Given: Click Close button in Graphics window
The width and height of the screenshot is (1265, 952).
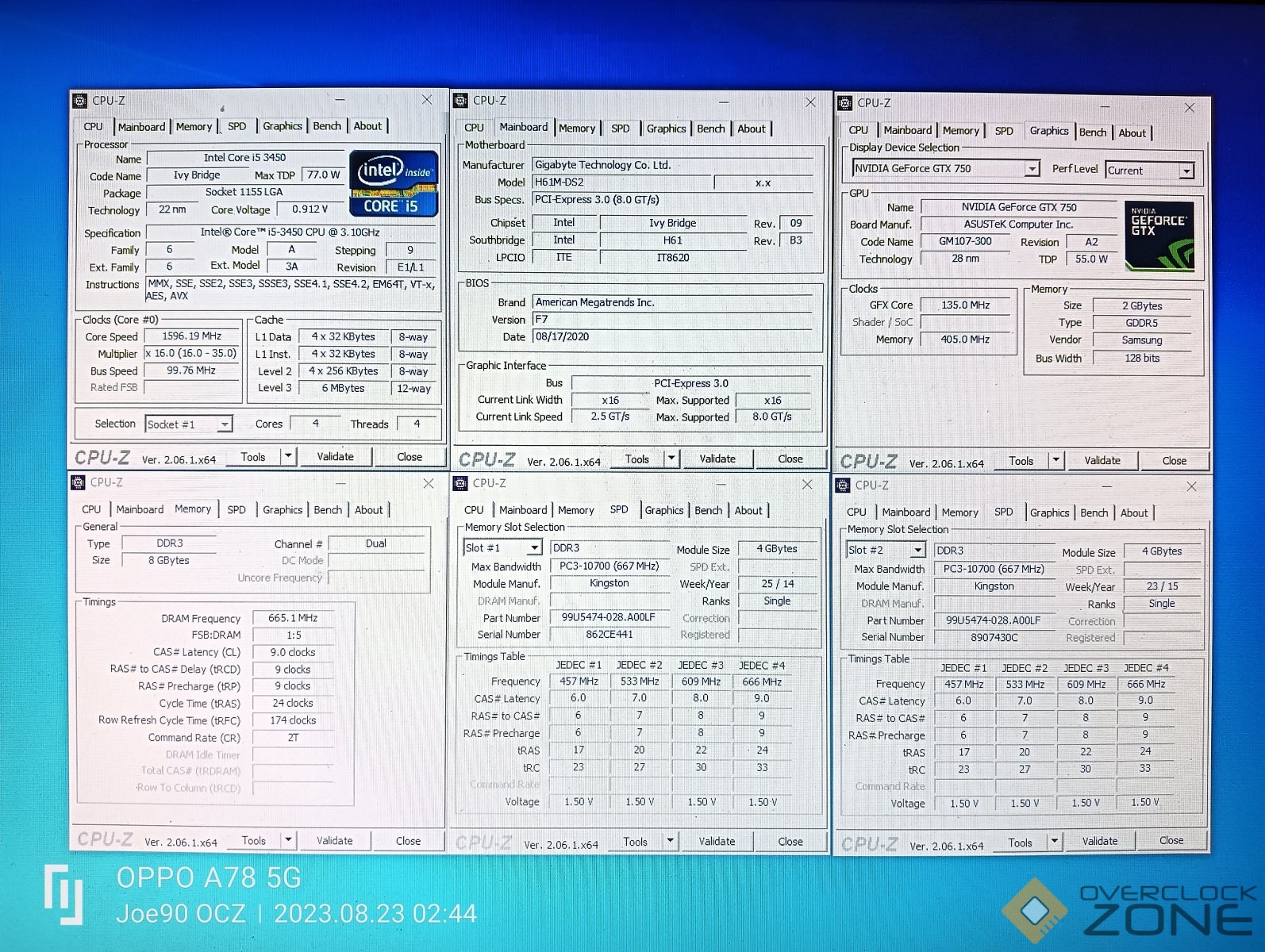Looking at the screenshot, I should tap(1175, 461).
